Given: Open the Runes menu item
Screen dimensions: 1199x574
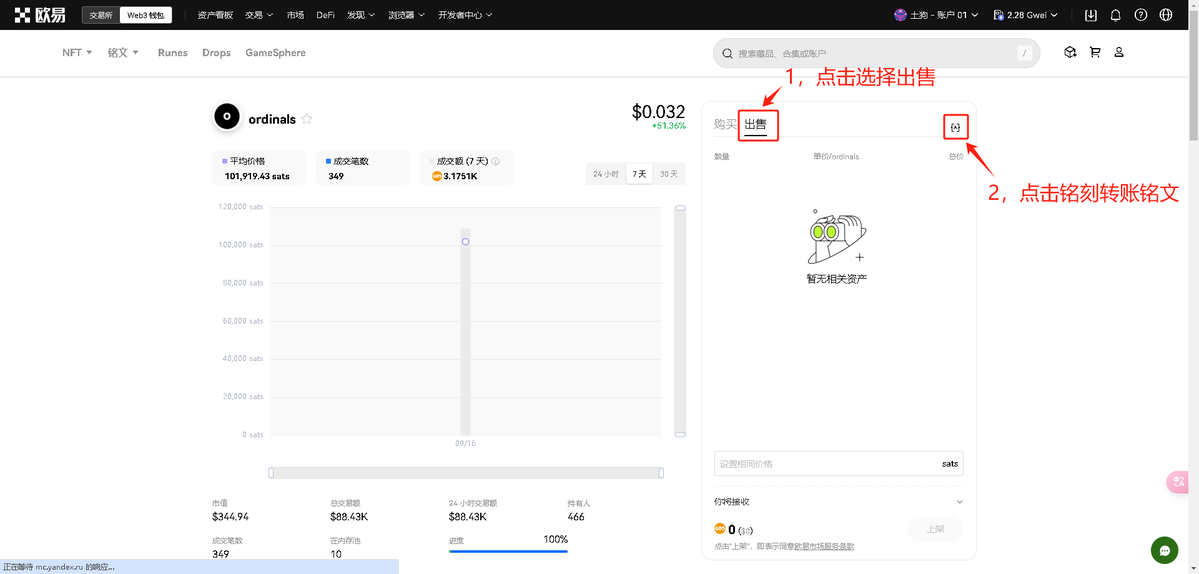Looking at the screenshot, I should pyautogui.click(x=172, y=52).
